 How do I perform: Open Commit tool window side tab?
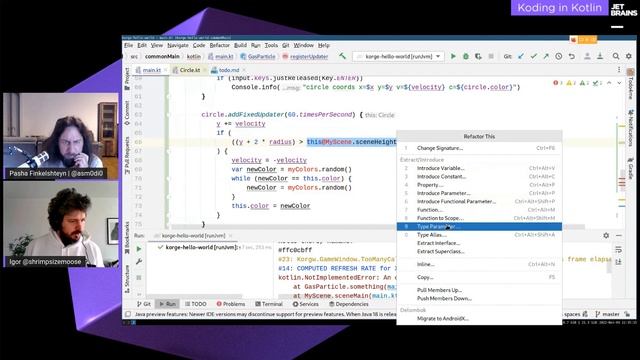[127, 113]
